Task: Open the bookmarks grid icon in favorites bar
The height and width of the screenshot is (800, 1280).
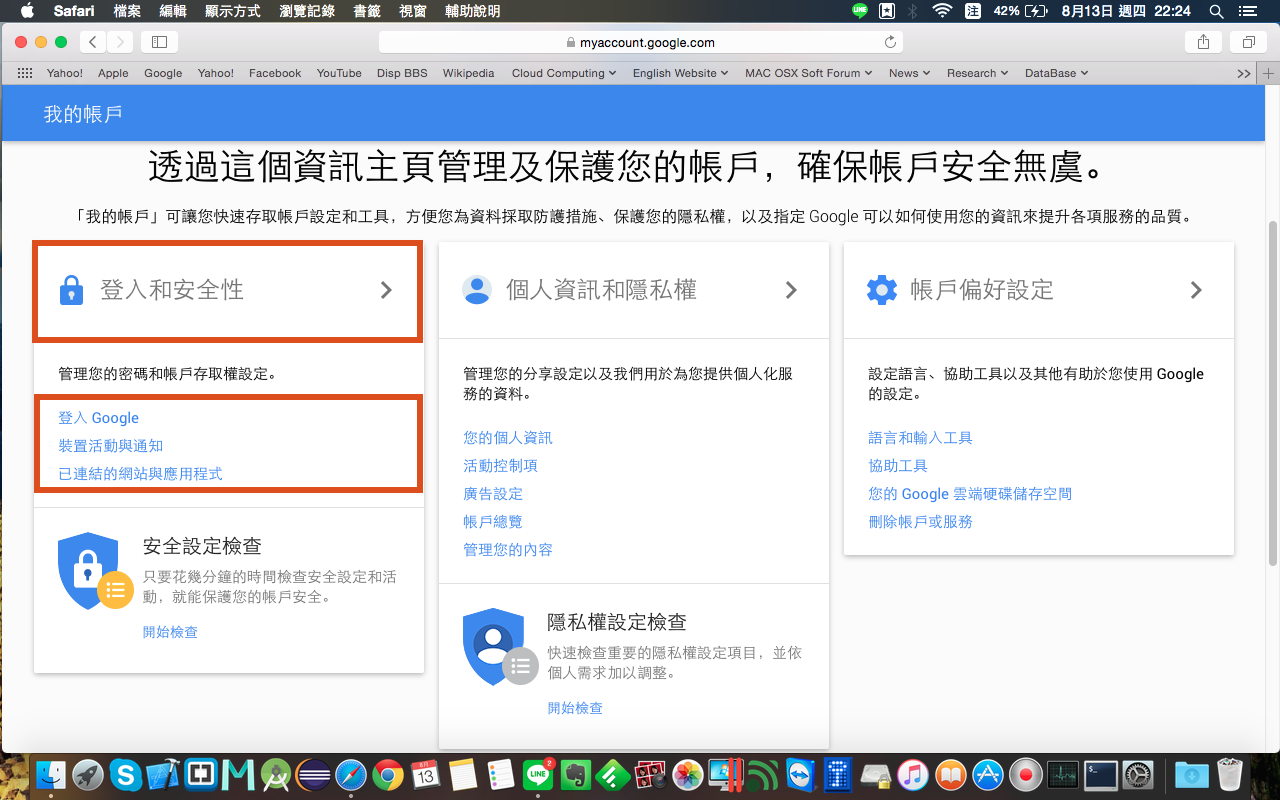Action: click(x=25, y=73)
